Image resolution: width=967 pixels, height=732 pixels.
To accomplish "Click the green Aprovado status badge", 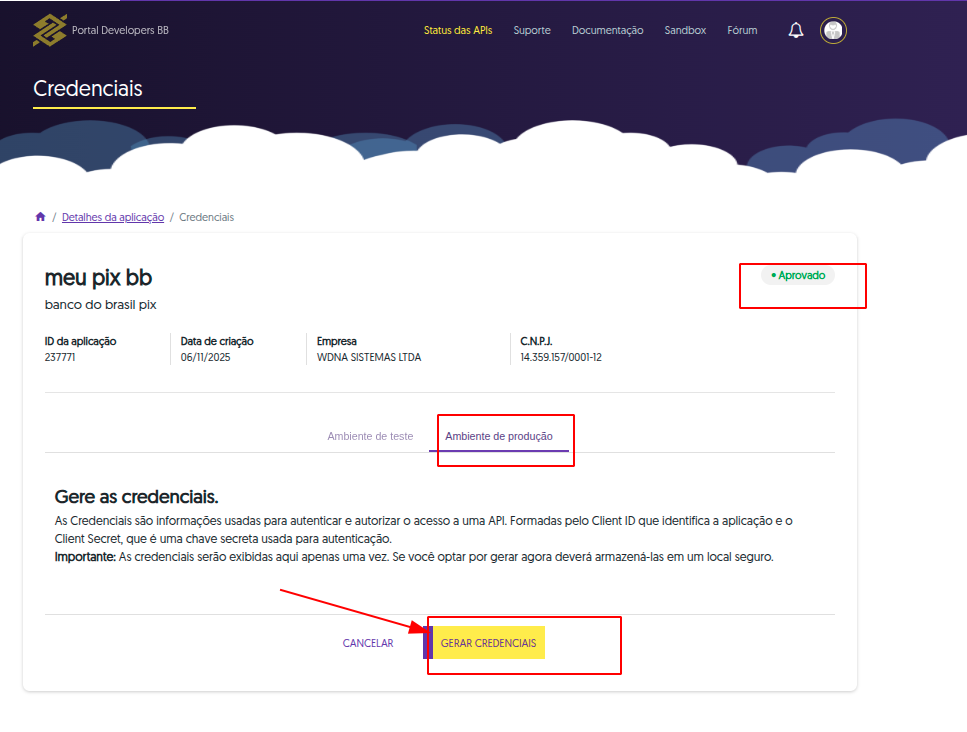I will pos(798,275).
